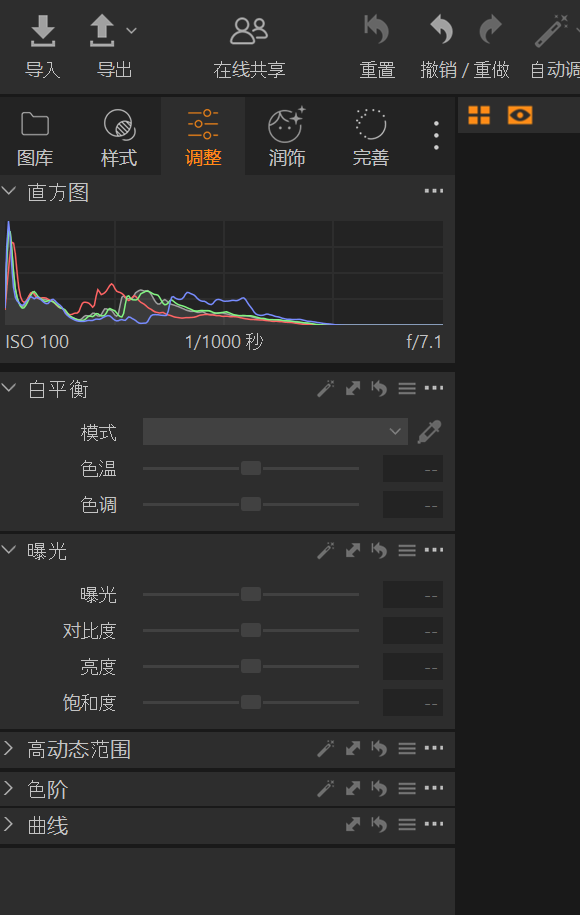Click the 导出 export icon

[x=102, y=31]
